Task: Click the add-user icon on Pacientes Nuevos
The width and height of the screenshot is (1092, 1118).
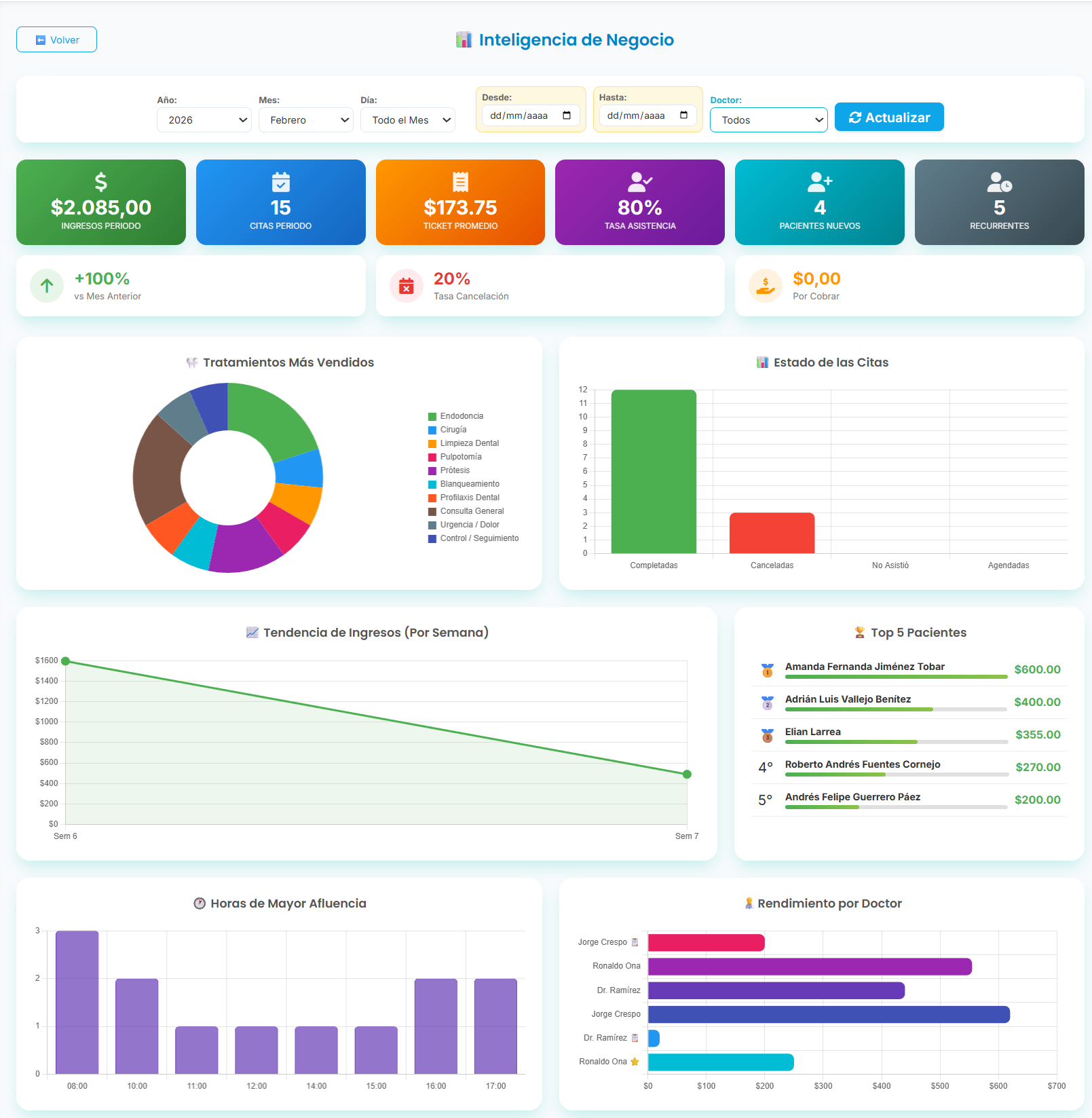Action: pos(819,182)
